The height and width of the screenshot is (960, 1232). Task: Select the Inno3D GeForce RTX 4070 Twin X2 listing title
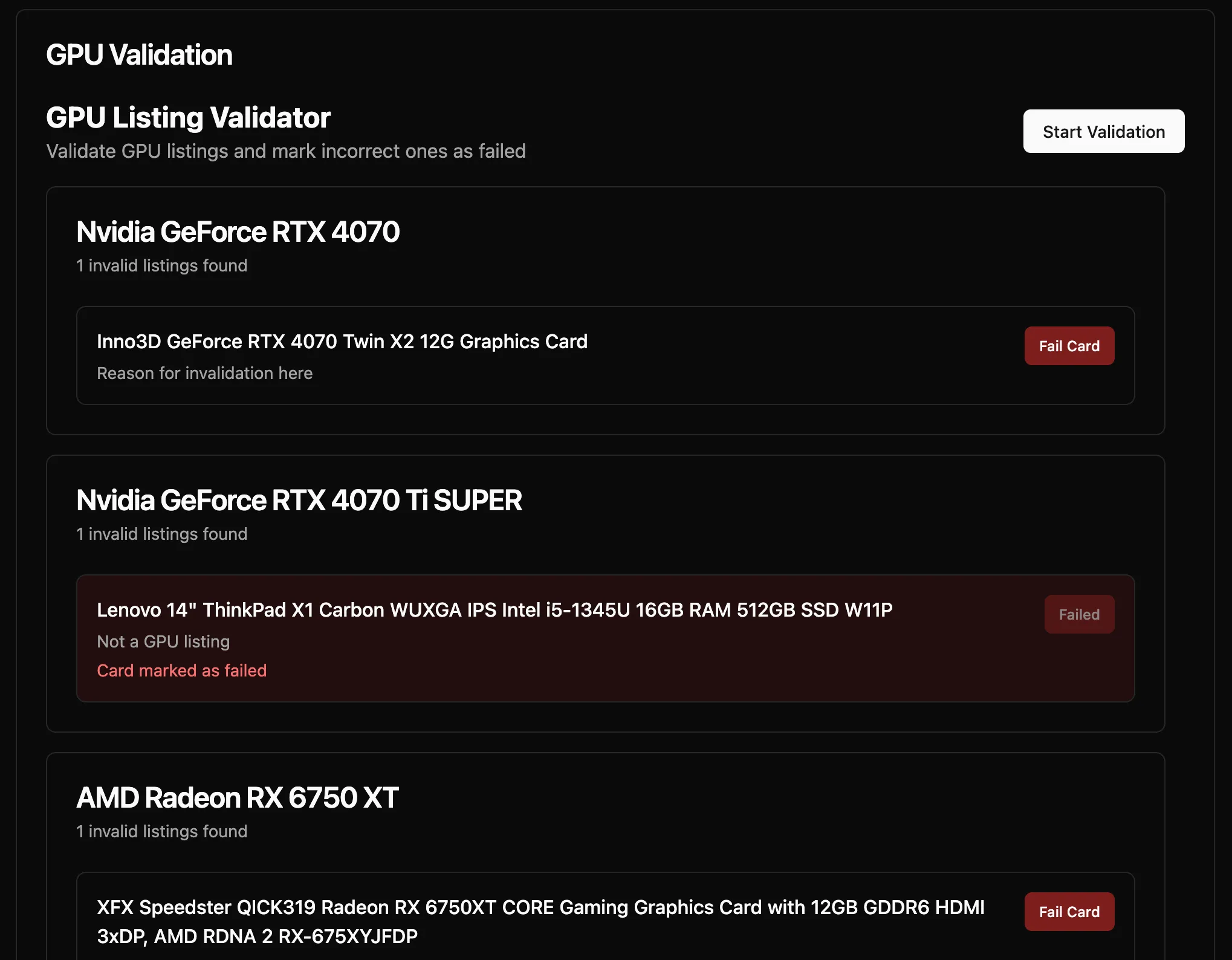342,342
